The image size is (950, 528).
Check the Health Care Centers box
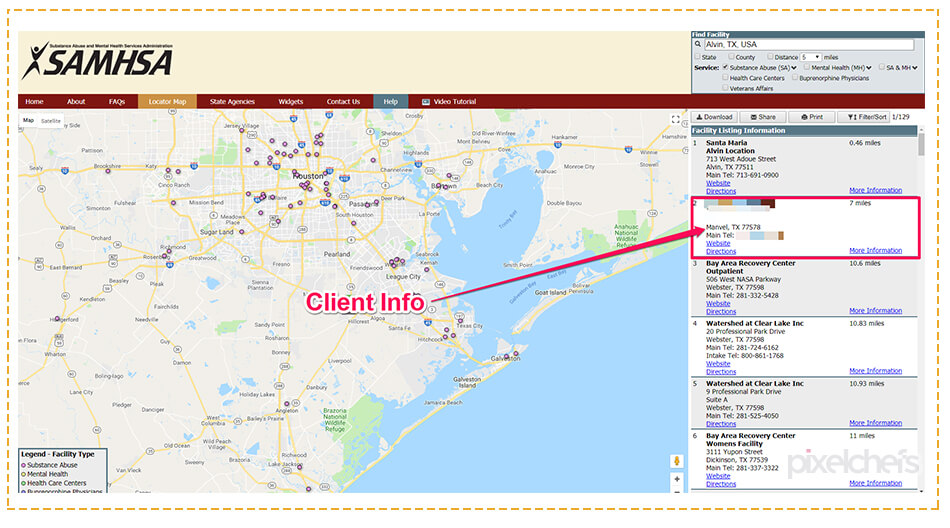pos(725,78)
